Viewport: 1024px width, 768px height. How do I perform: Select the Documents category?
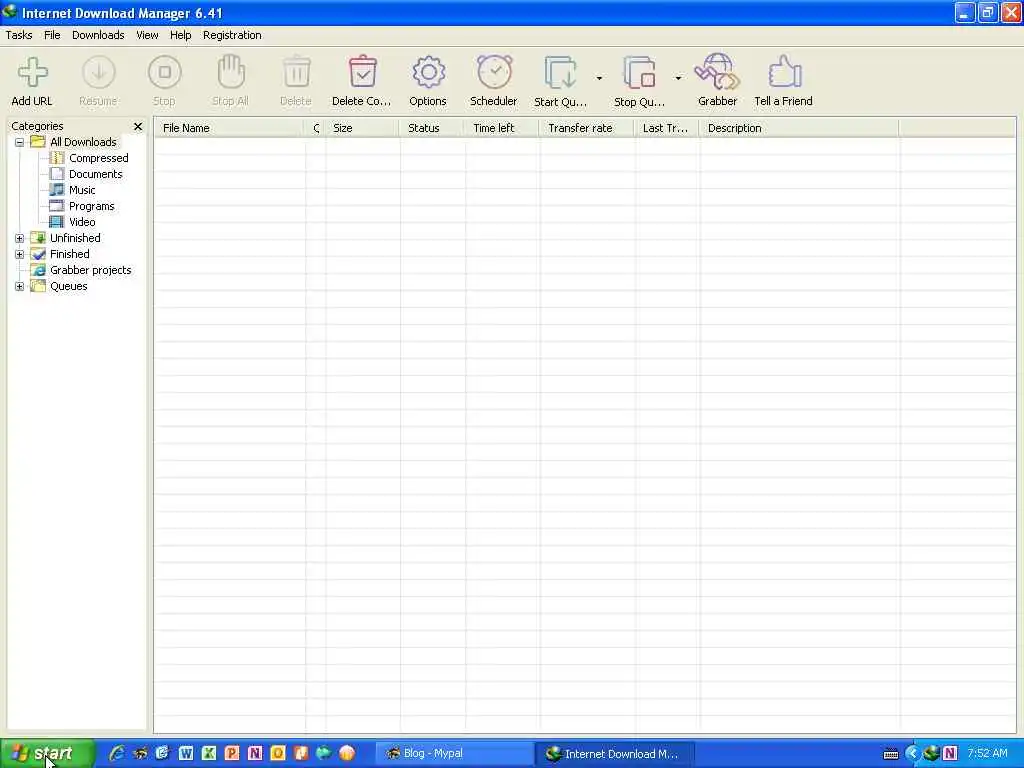95,174
